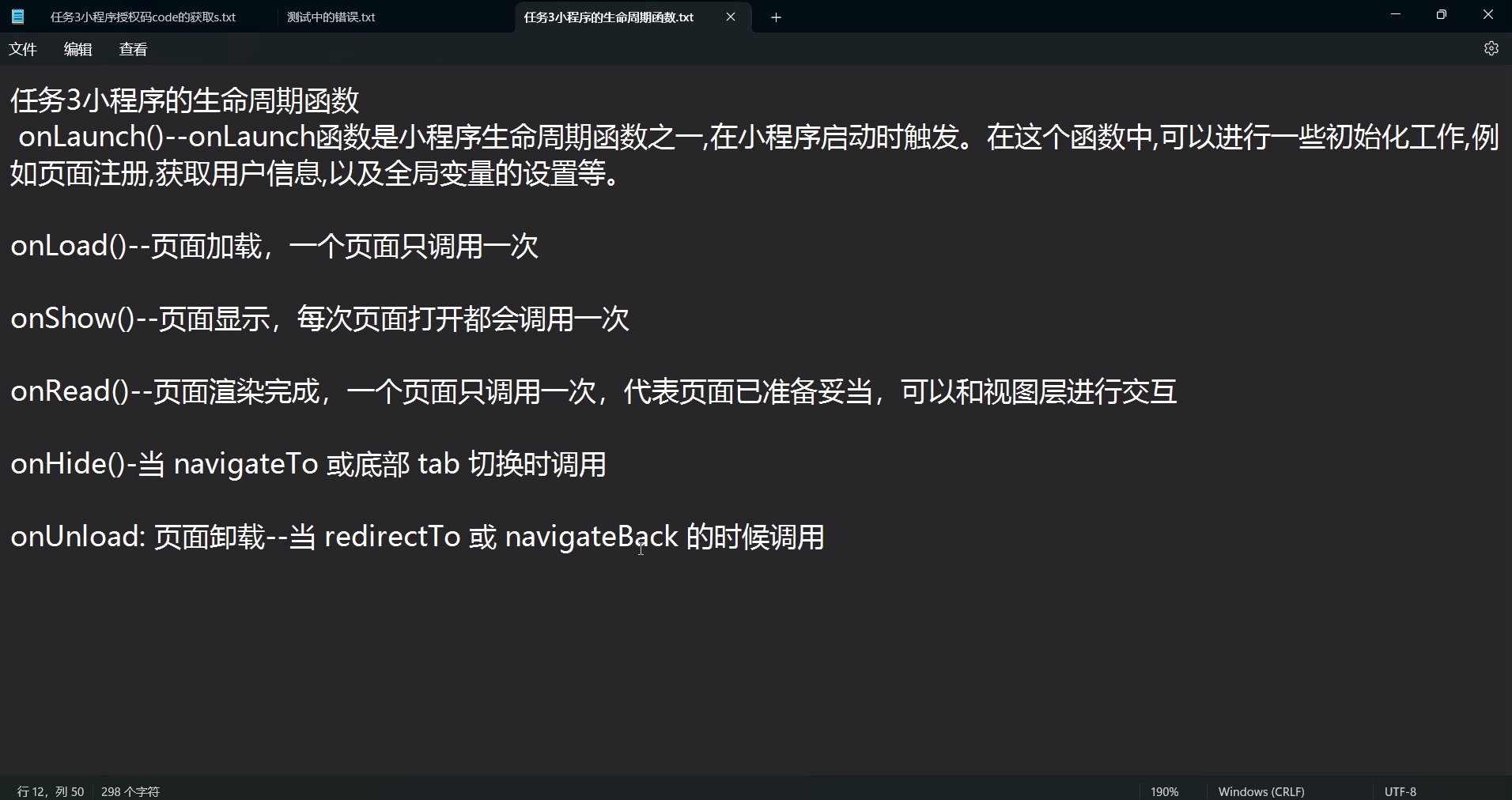Click the 行12, 列50 cursor position display
The image size is (1512, 800).
(49, 791)
